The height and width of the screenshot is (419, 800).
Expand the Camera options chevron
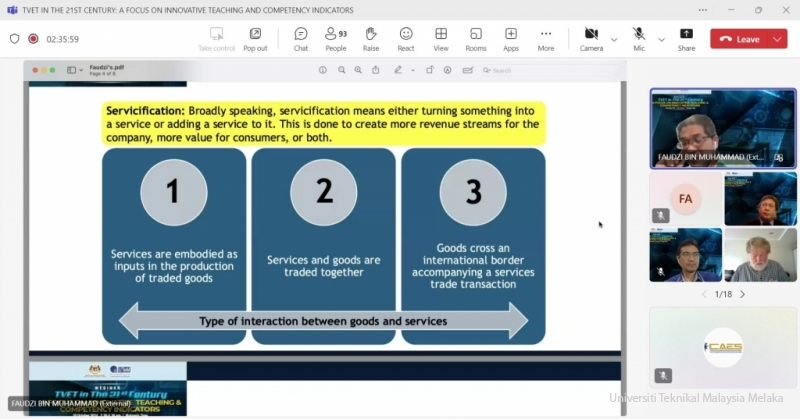(x=614, y=40)
